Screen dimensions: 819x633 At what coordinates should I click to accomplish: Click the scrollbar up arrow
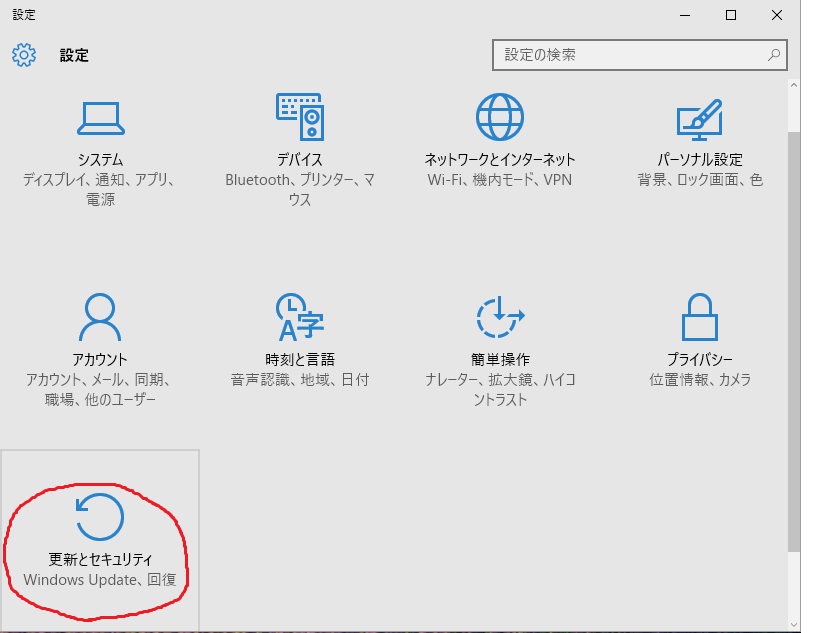point(794,85)
